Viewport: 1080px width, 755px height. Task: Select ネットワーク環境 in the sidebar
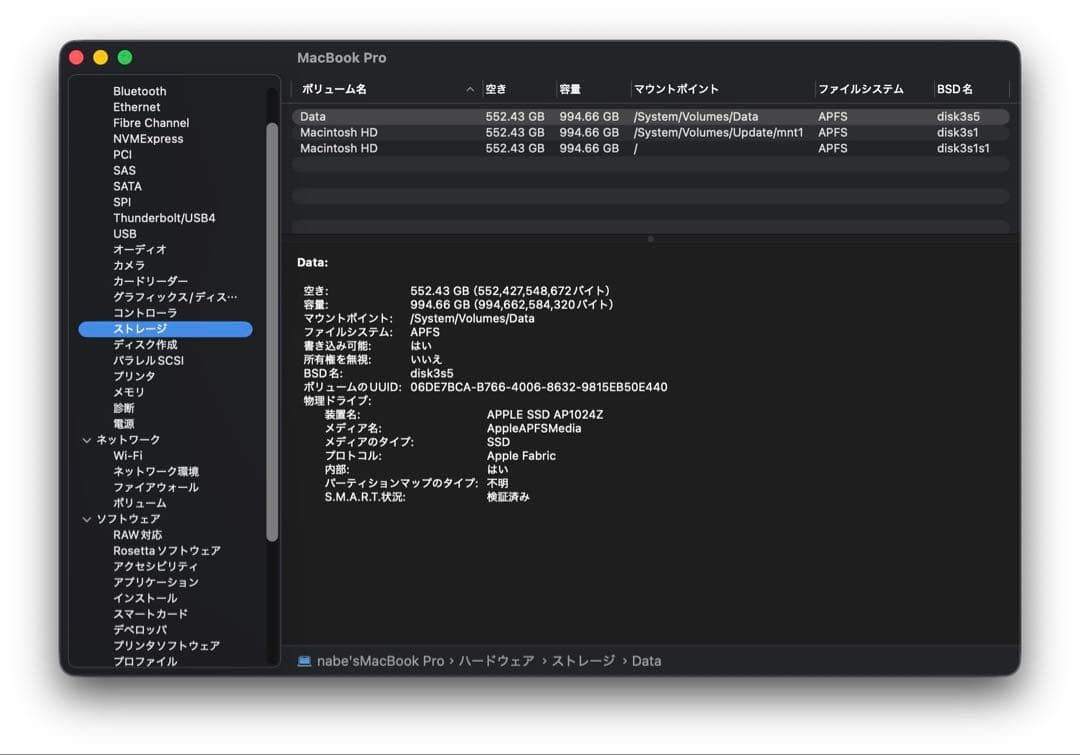156,471
